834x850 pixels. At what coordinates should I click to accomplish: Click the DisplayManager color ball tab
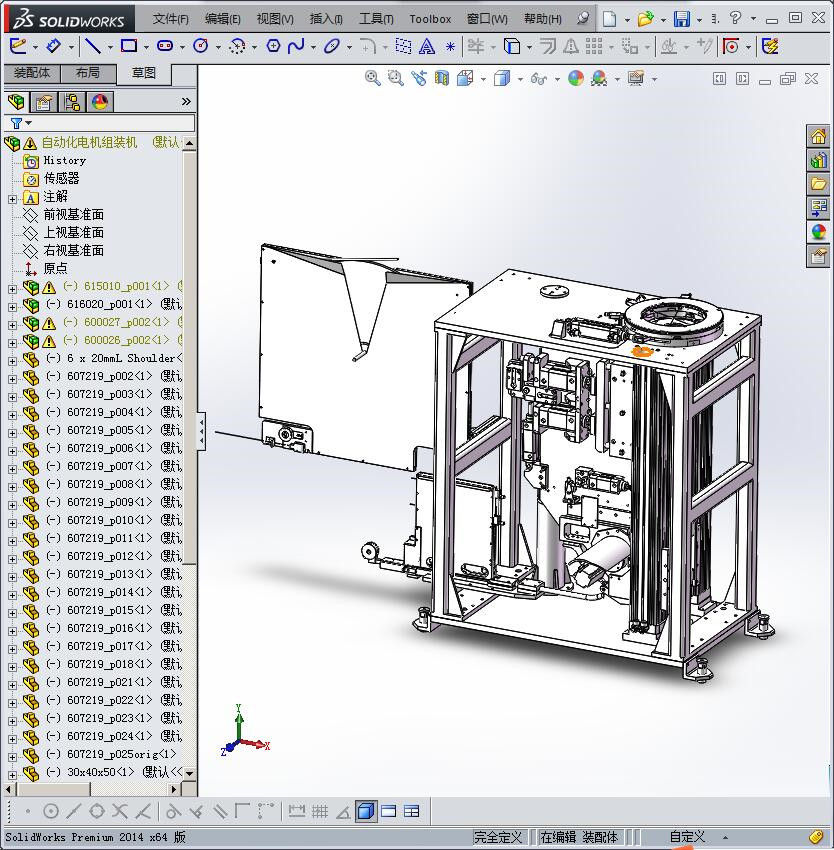[100, 102]
